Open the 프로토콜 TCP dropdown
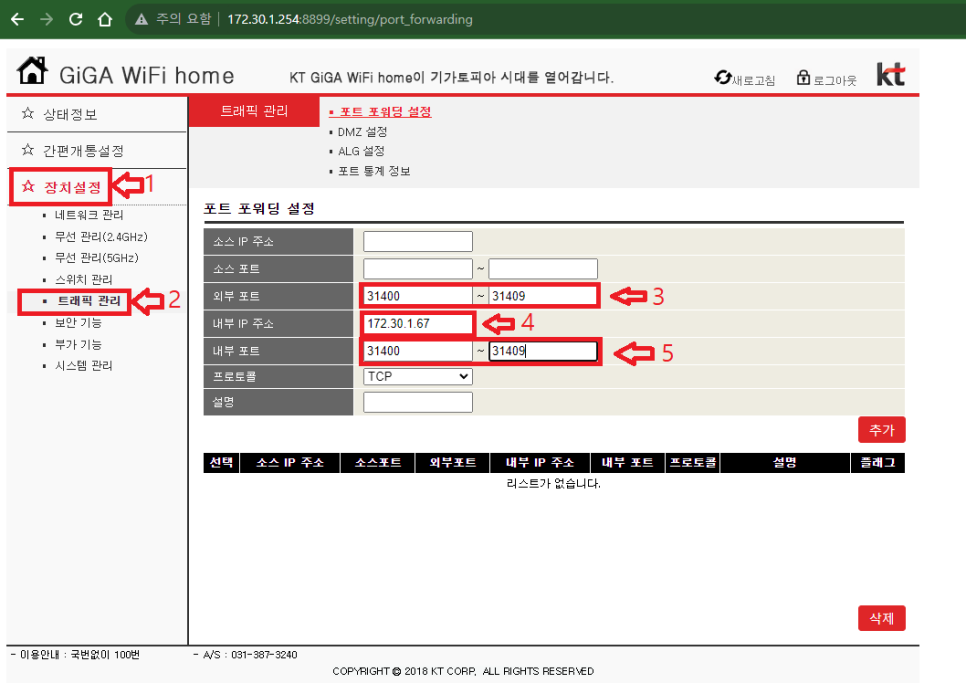966x683 pixels. (x=418, y=376)
